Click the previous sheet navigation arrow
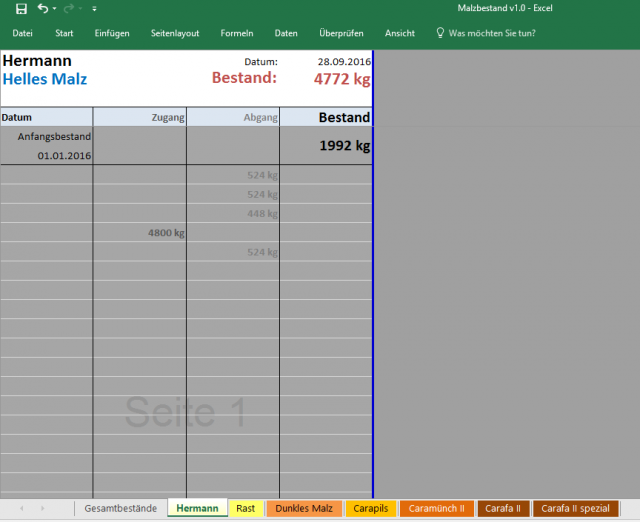640x522 pixels. 22,509
